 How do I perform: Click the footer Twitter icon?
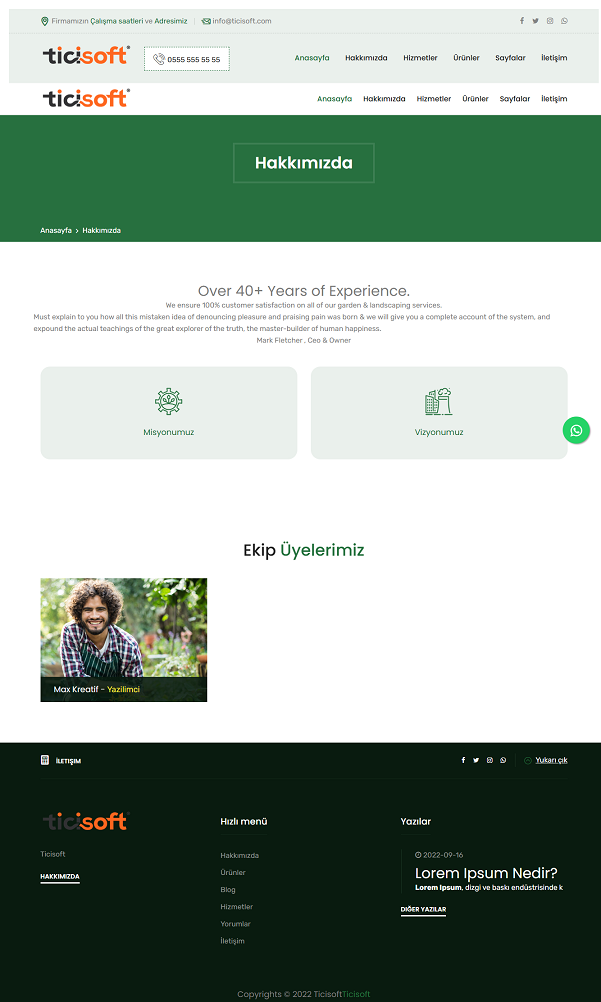tap(476, 760)
